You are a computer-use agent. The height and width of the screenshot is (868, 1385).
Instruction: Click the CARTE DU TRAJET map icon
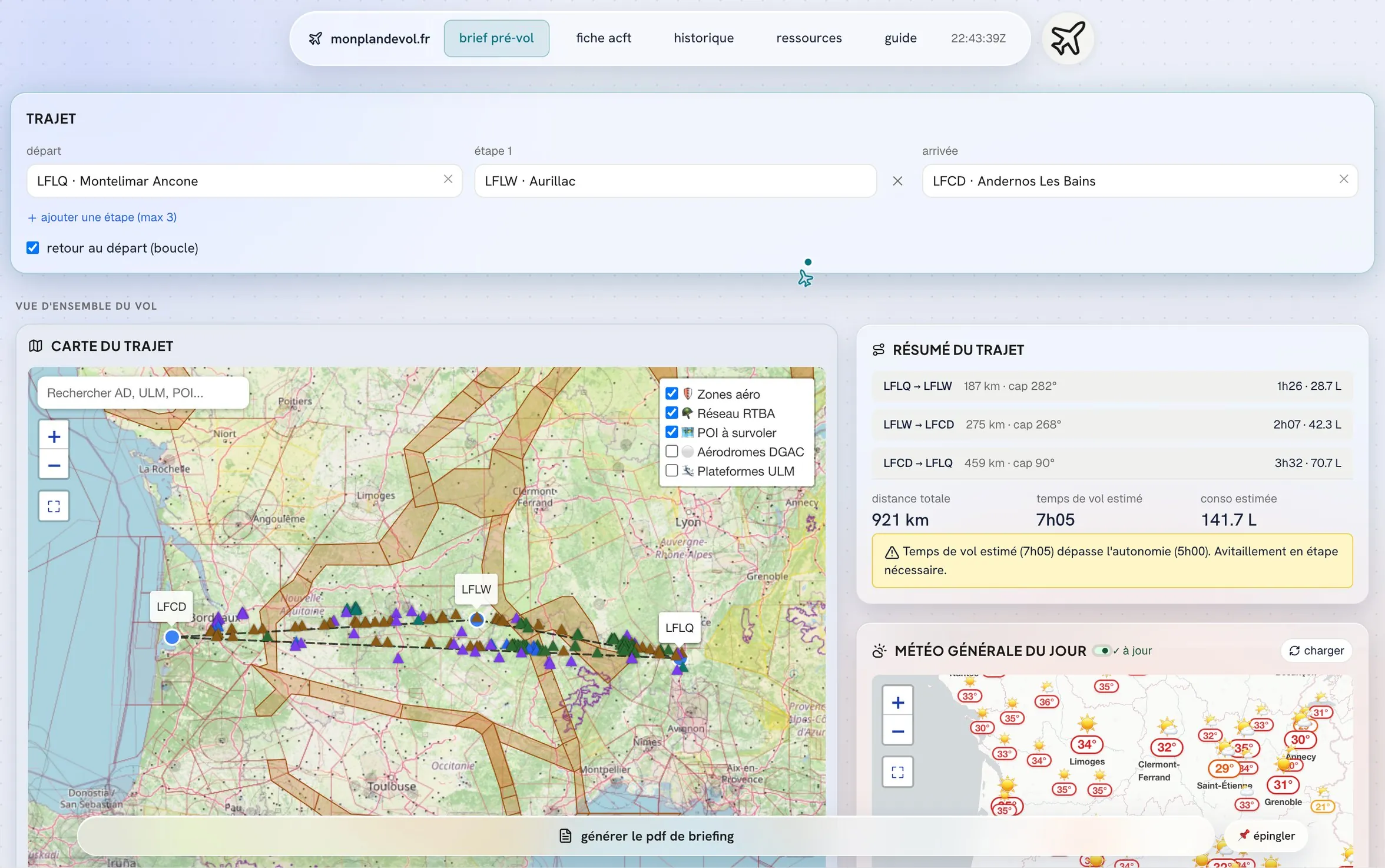[x=35, y=346]
